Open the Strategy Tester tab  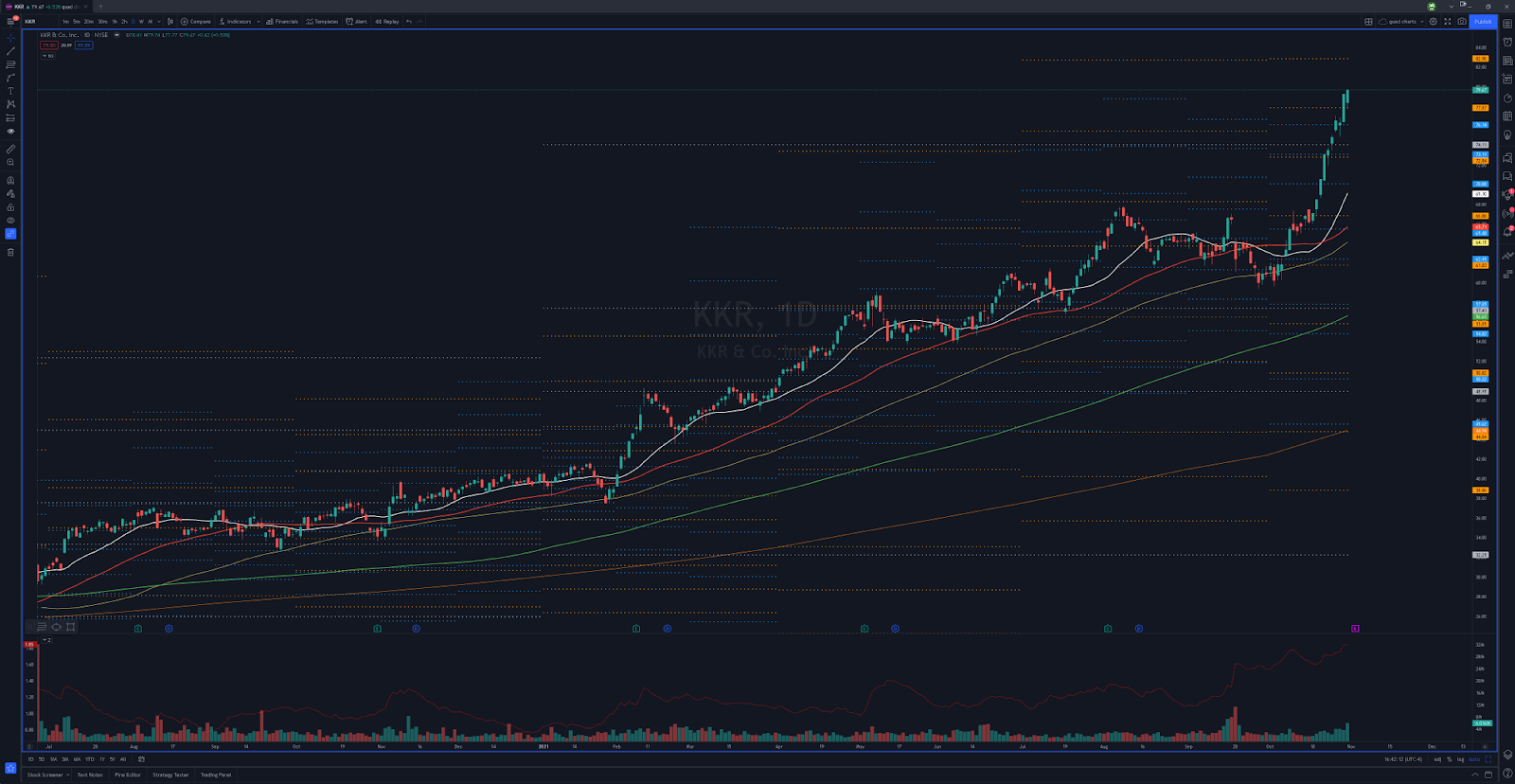[170, 775]
